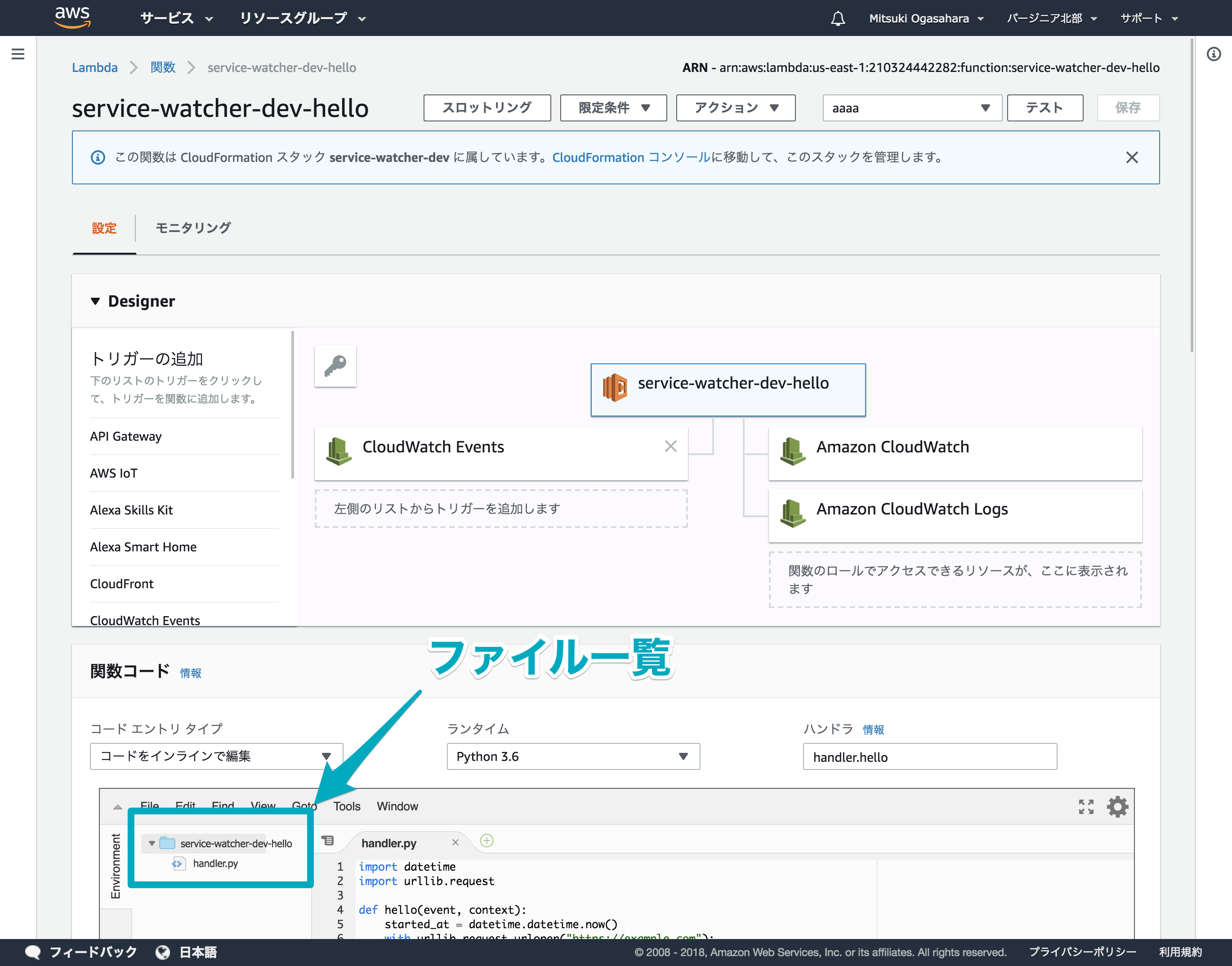Screen dimensions: 1232x966
Task: Go to the 関数 breadcrumb link
Action: pos(163,67)
